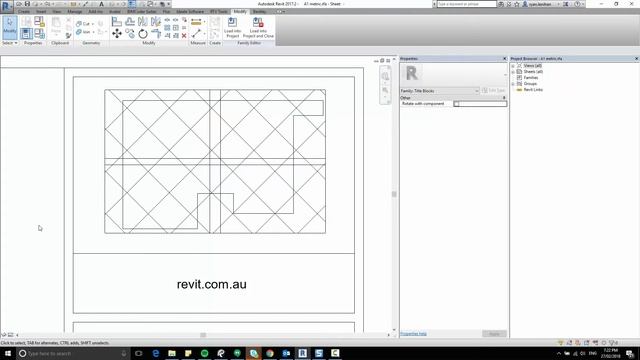Click the Windows taskbar search box

pos(73,353)
